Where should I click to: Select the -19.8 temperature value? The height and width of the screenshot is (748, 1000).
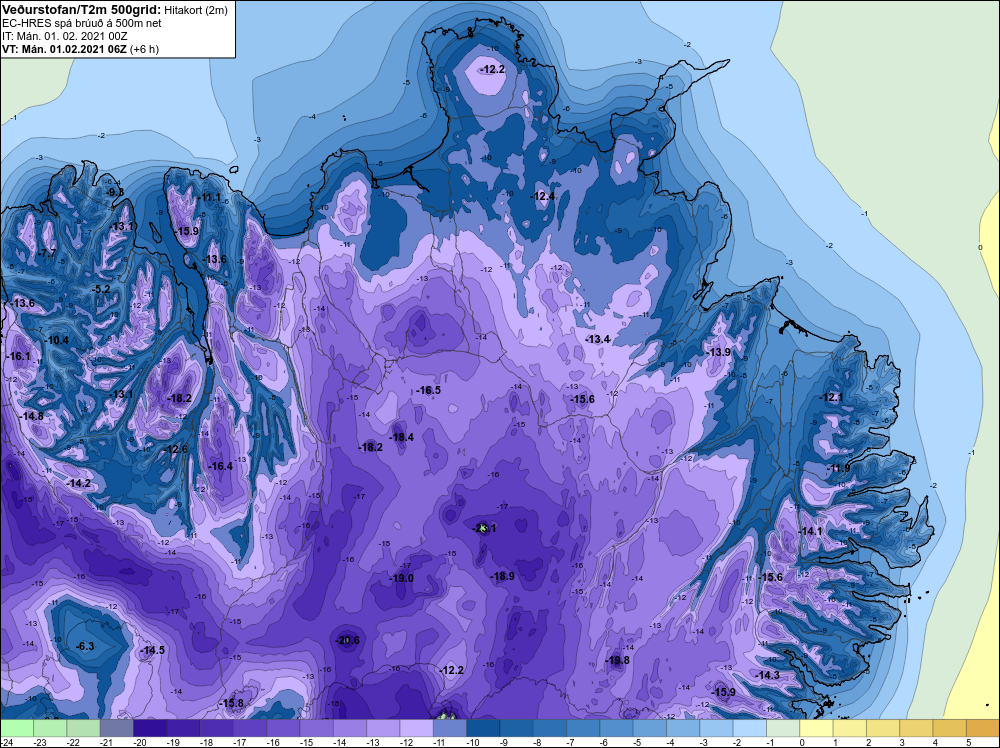click(x=617, y=661)
